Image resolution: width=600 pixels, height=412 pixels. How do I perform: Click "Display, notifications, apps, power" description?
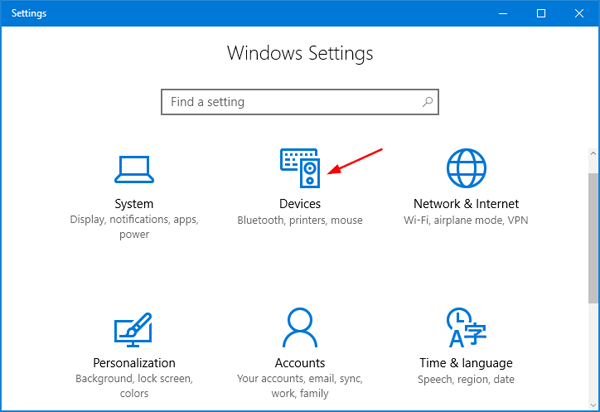(134, 227)
